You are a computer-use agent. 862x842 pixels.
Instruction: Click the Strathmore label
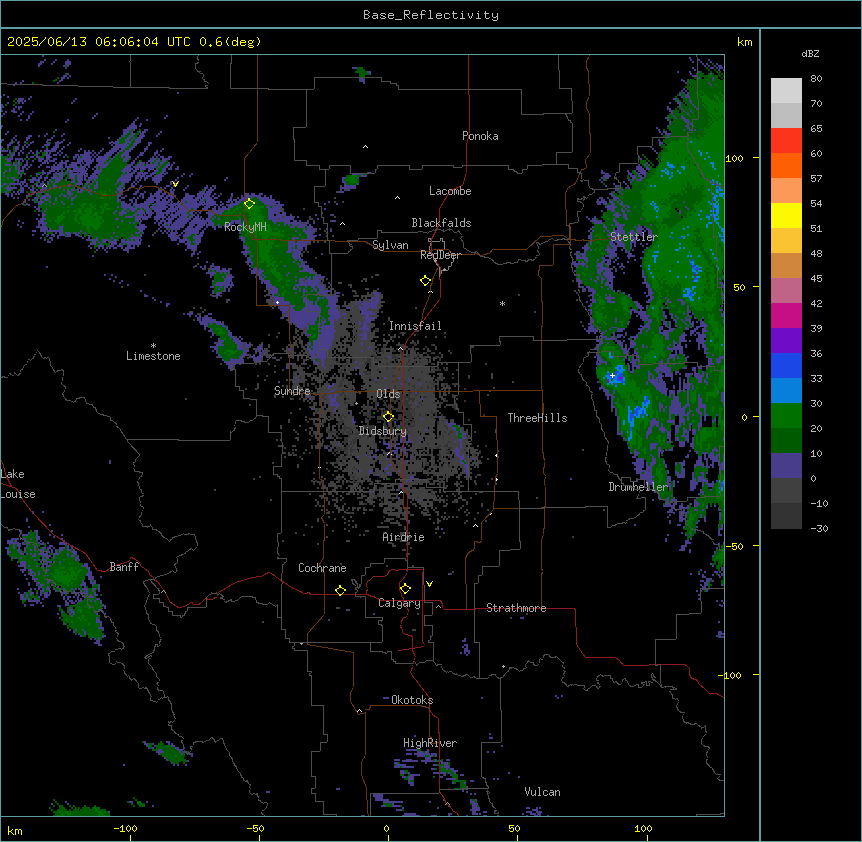(516, 608)
